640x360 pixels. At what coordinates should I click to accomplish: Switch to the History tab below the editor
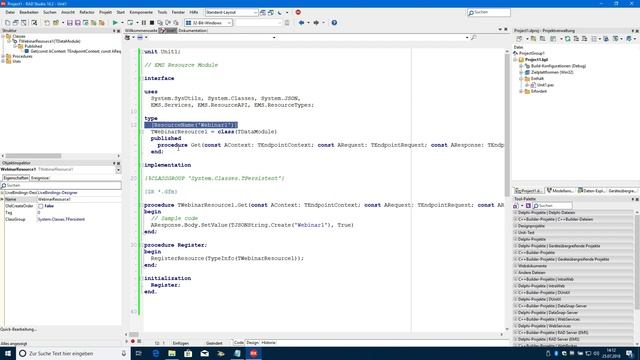(x=268, y=343)
